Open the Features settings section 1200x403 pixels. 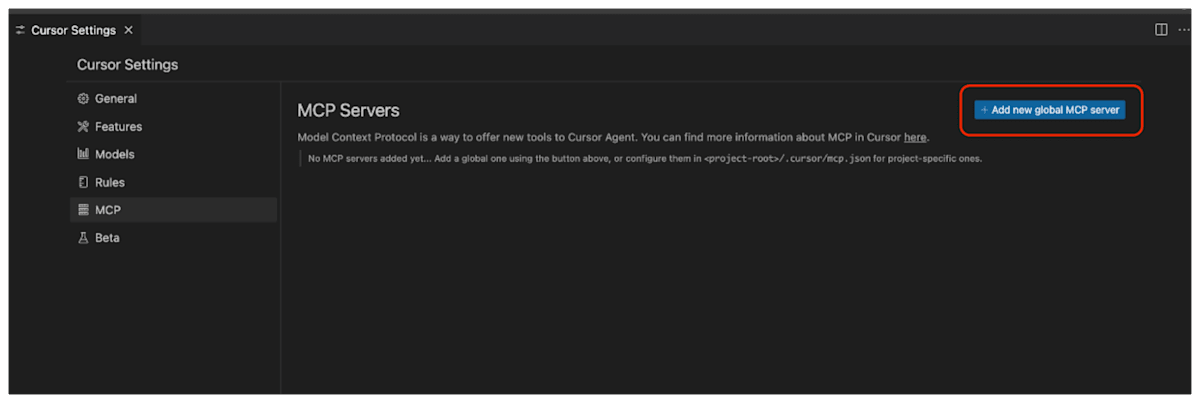[174, 127]
